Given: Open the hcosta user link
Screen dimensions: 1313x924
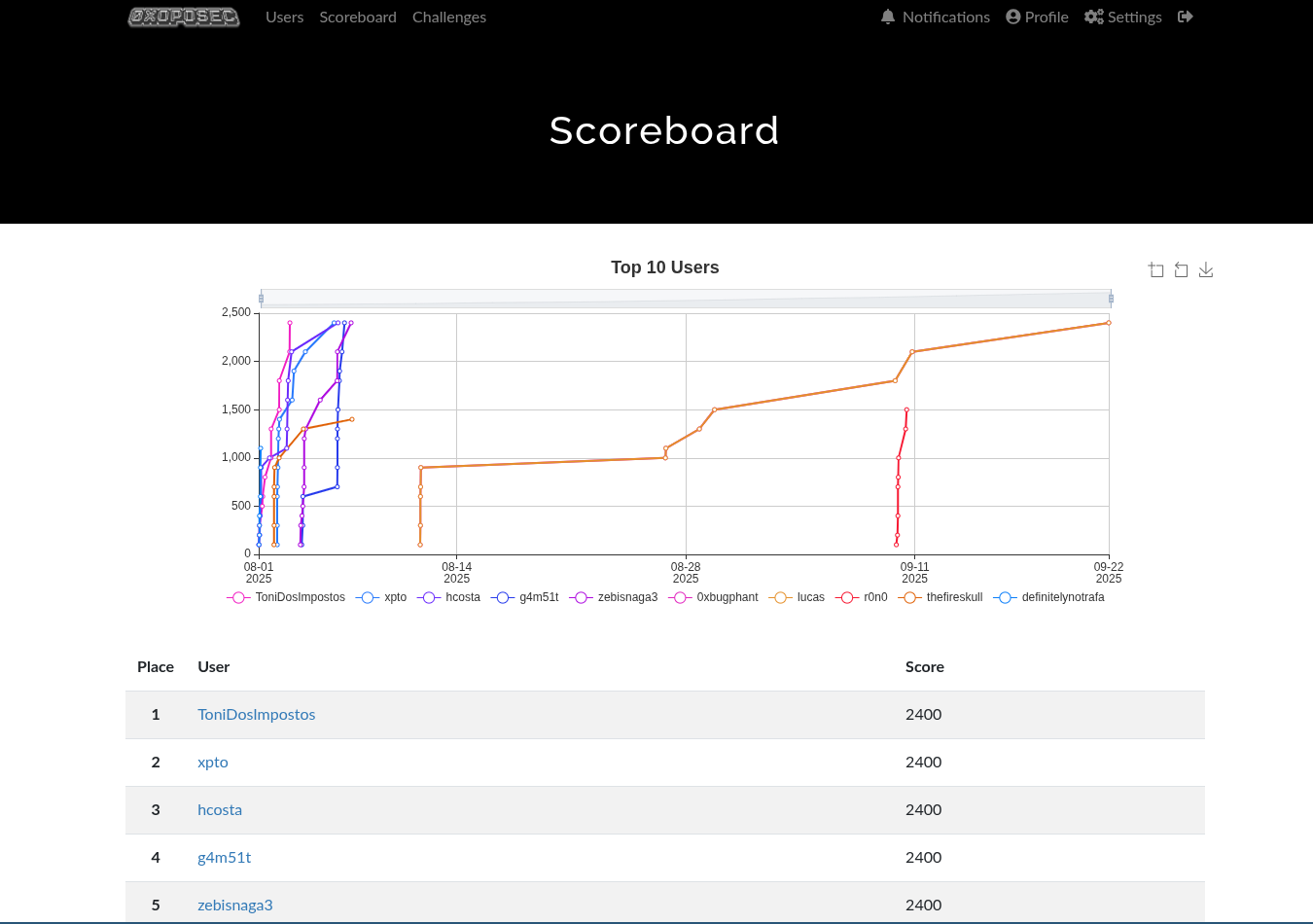Looking at the screenshot, I should (220, 809).
